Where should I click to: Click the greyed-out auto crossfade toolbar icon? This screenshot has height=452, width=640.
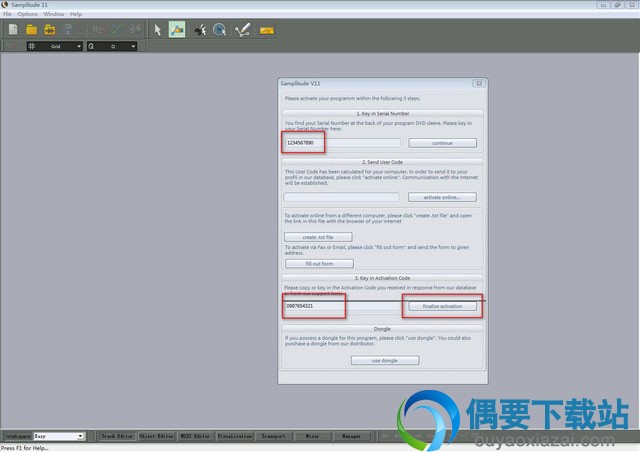click(135, 29)
